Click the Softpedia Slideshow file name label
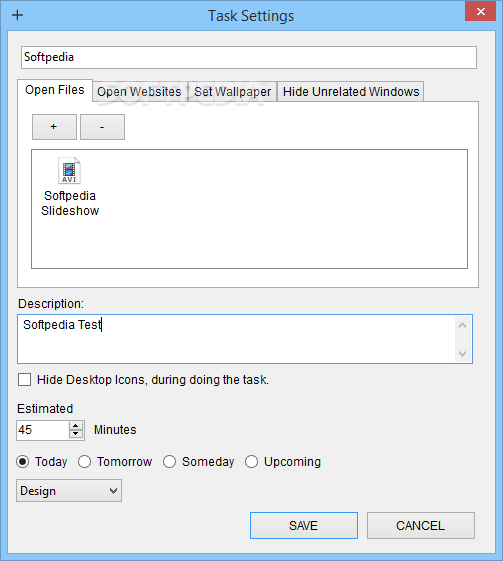503x561 pixels. point(70,203)
